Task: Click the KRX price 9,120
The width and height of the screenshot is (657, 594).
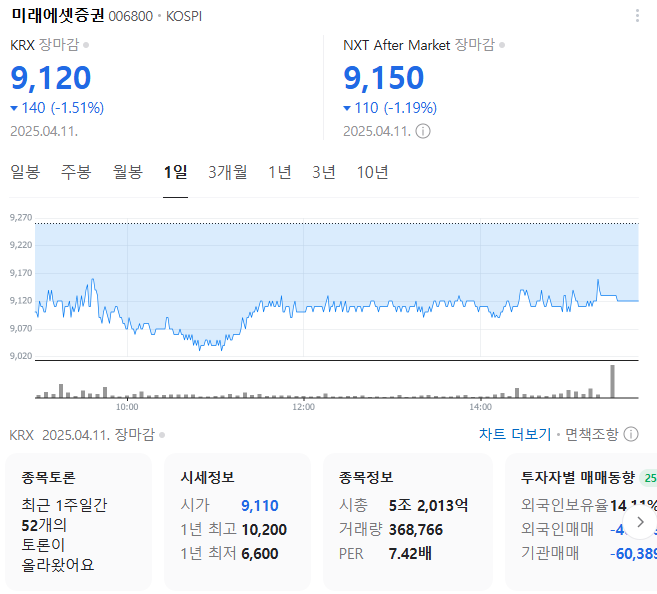Action: click(51, 78)
